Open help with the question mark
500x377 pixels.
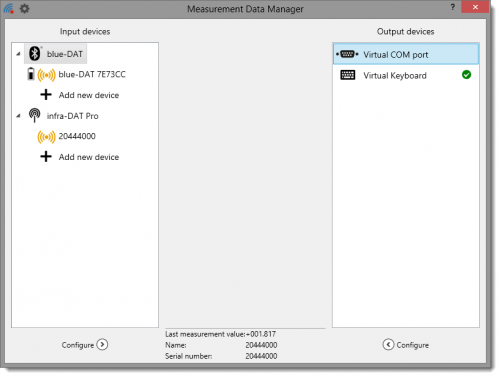tap(452, 7)
